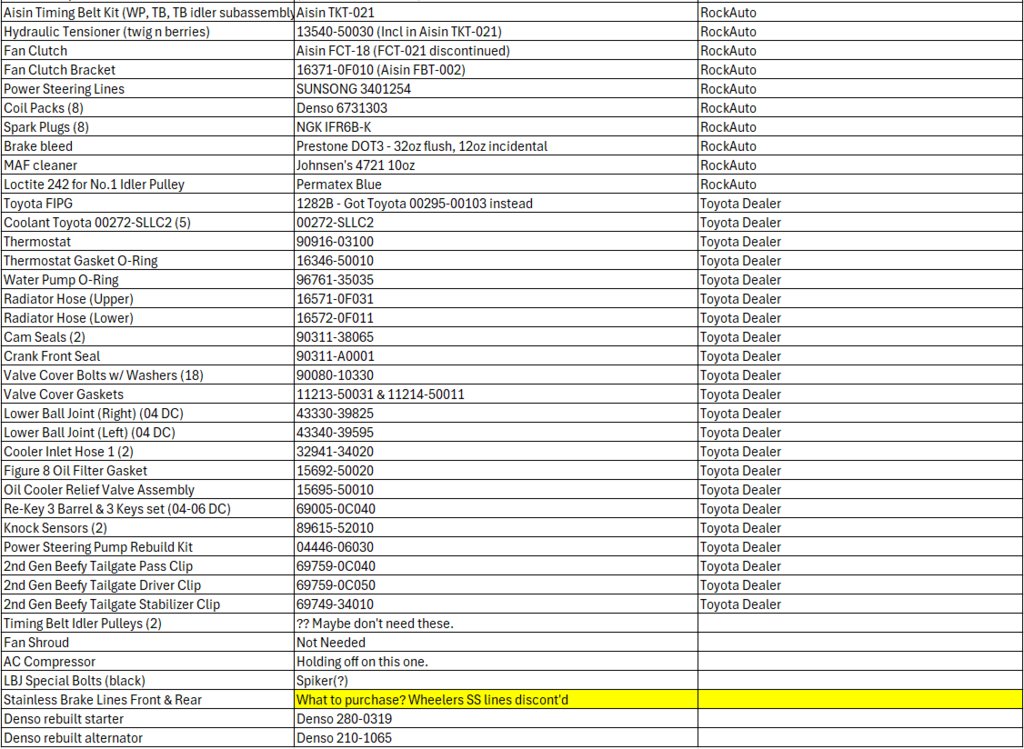Select the '16371-0F010 (Aisin FBT-002)' cell

496,69
